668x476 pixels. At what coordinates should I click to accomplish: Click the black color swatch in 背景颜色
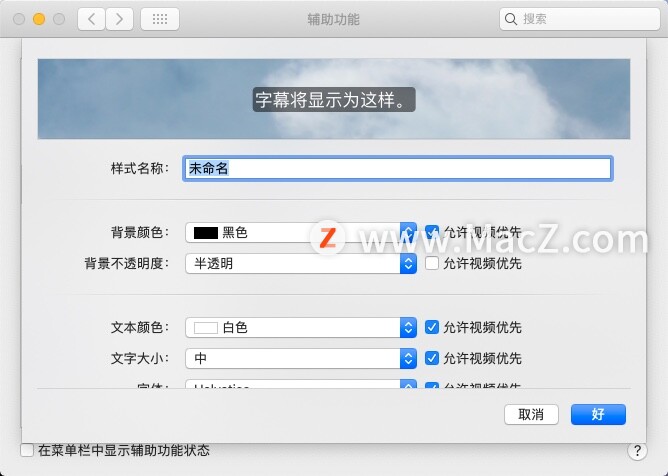click(206, 233)
